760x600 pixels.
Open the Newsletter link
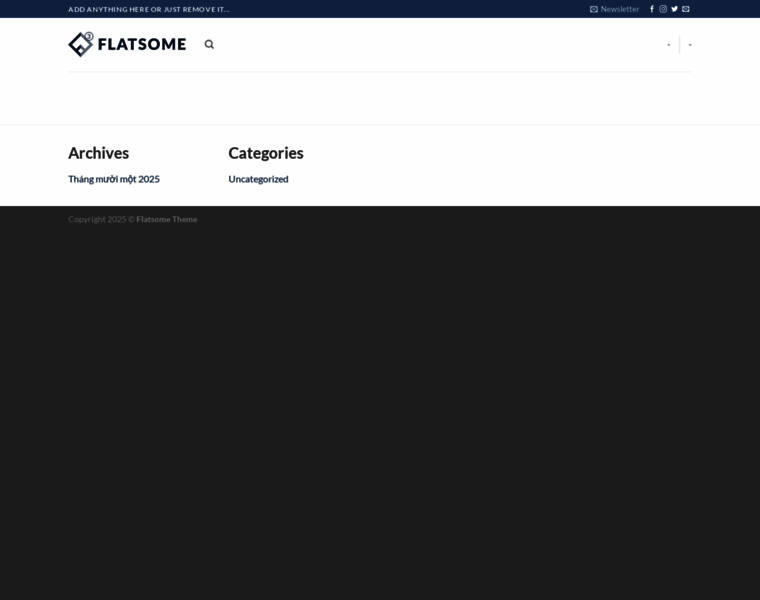pyautogui.click(x=615, y=9)
